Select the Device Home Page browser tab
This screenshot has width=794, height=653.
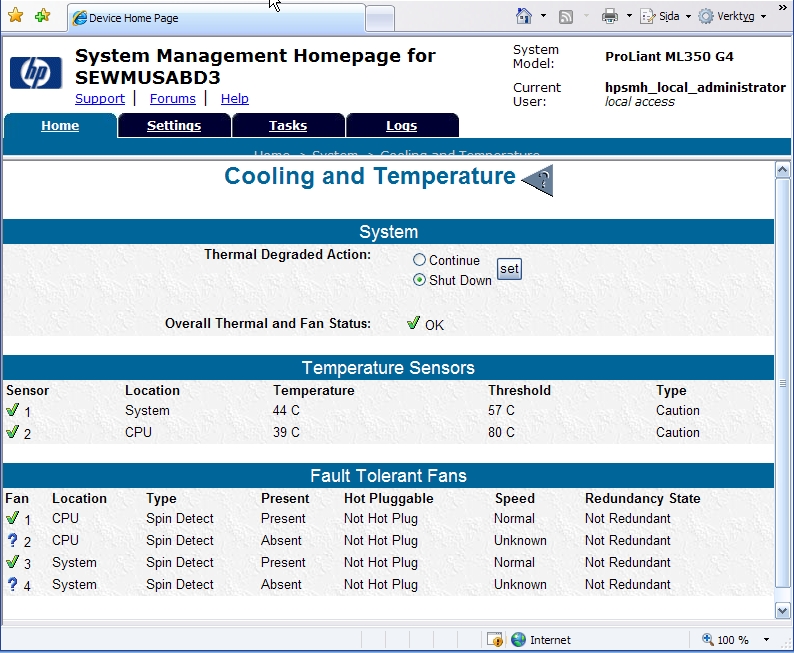coord(216,18)
